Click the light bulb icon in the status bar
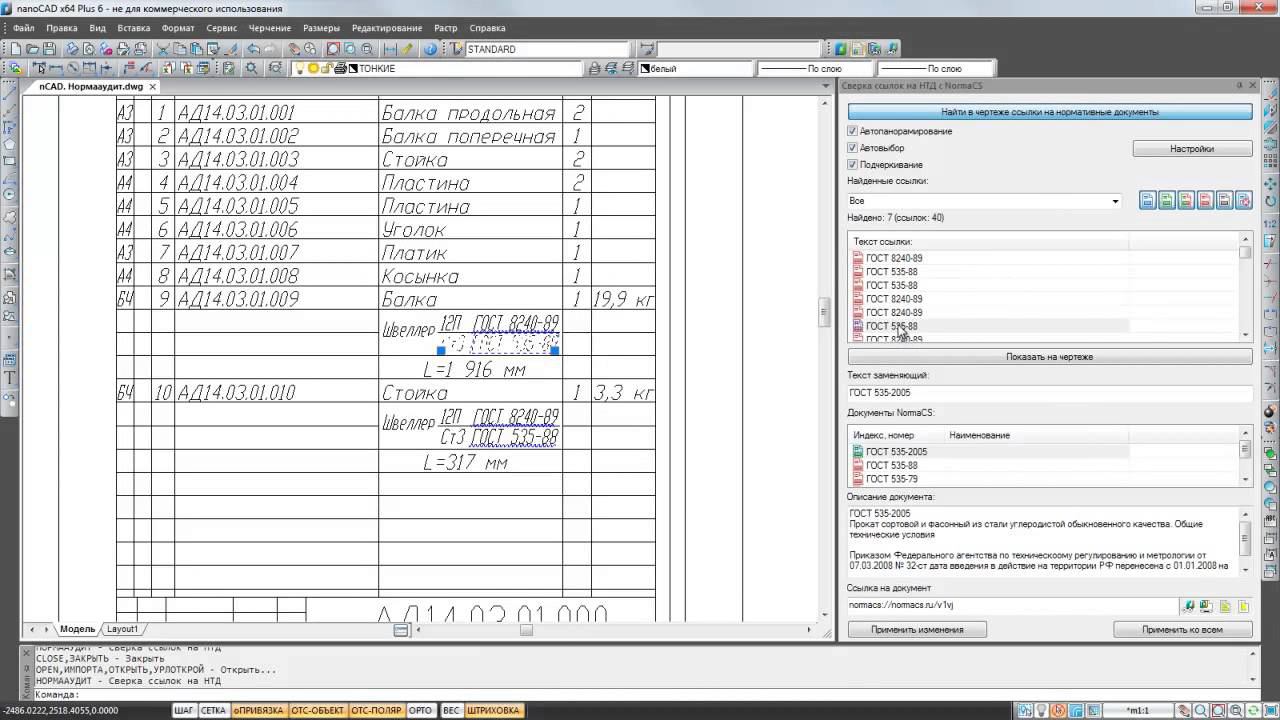Image resolution: width=1280 pixels, height=720 pixels. tap(1041, 711)
